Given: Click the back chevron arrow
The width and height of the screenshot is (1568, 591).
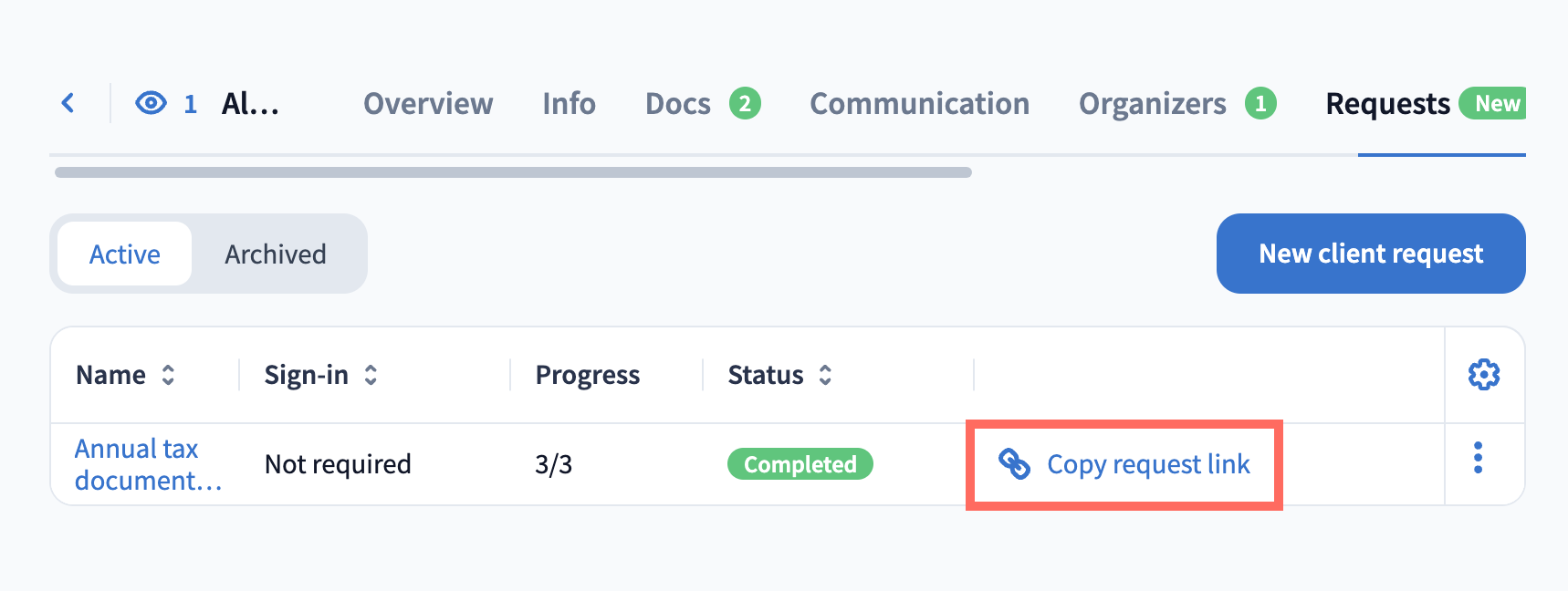Looking at the screenshot, I should pos(68,103).
